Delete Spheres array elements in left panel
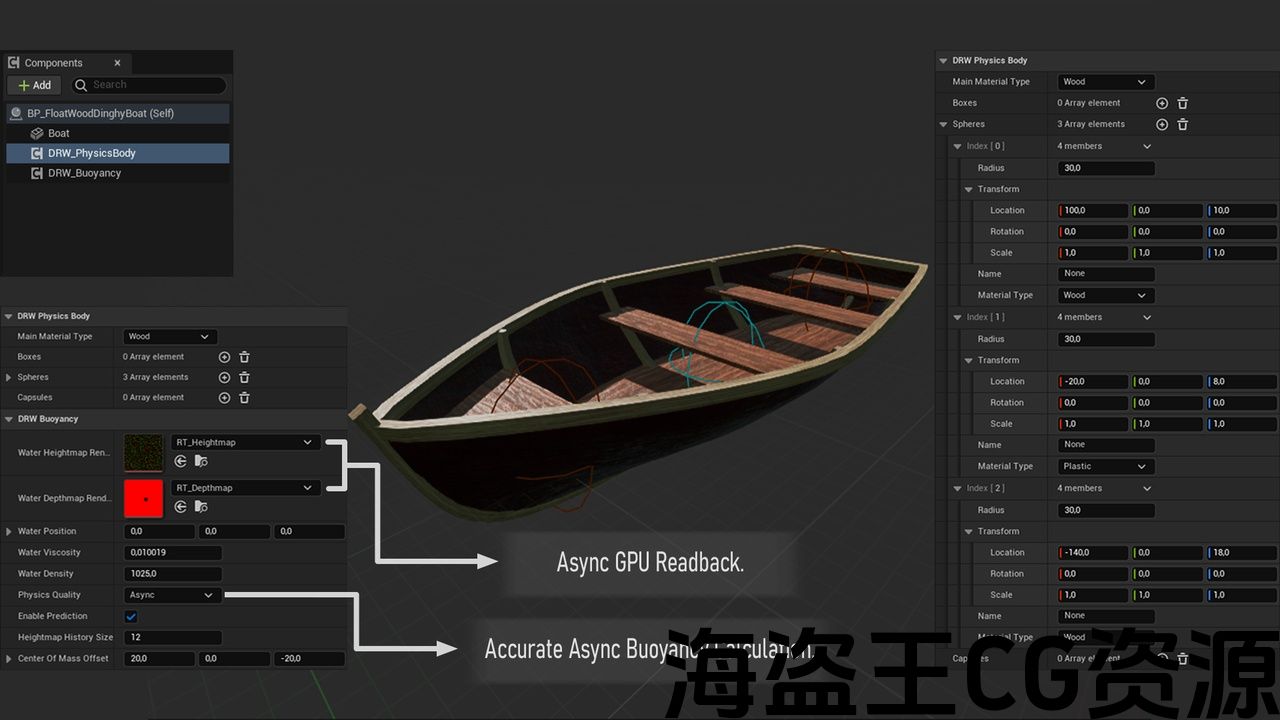This screenshot has width=1280, height=720. coord(244,378)
